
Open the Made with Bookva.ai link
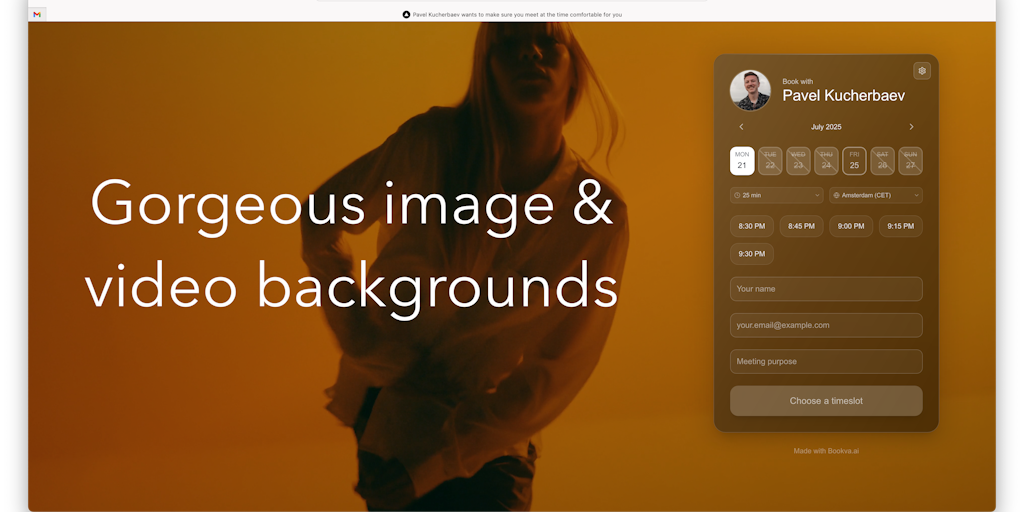pyautogui.click(x=826, y=451)
